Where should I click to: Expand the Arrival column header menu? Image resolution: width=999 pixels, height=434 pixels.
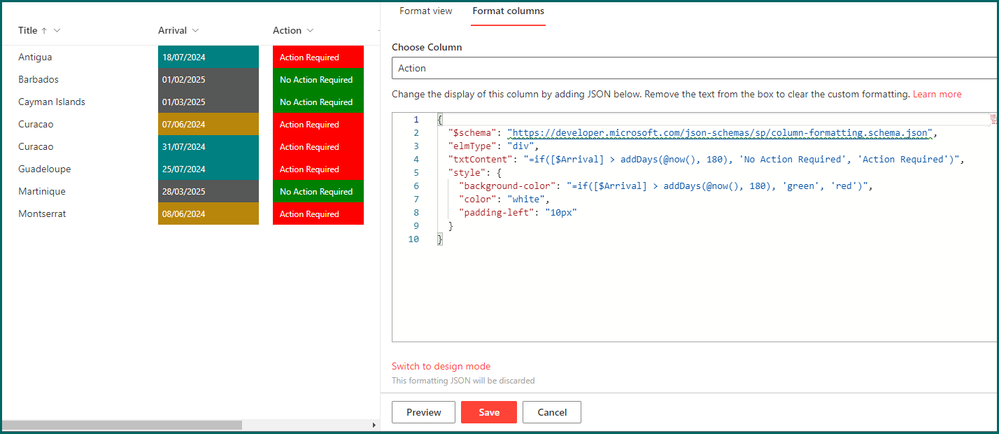coord(195,31)
